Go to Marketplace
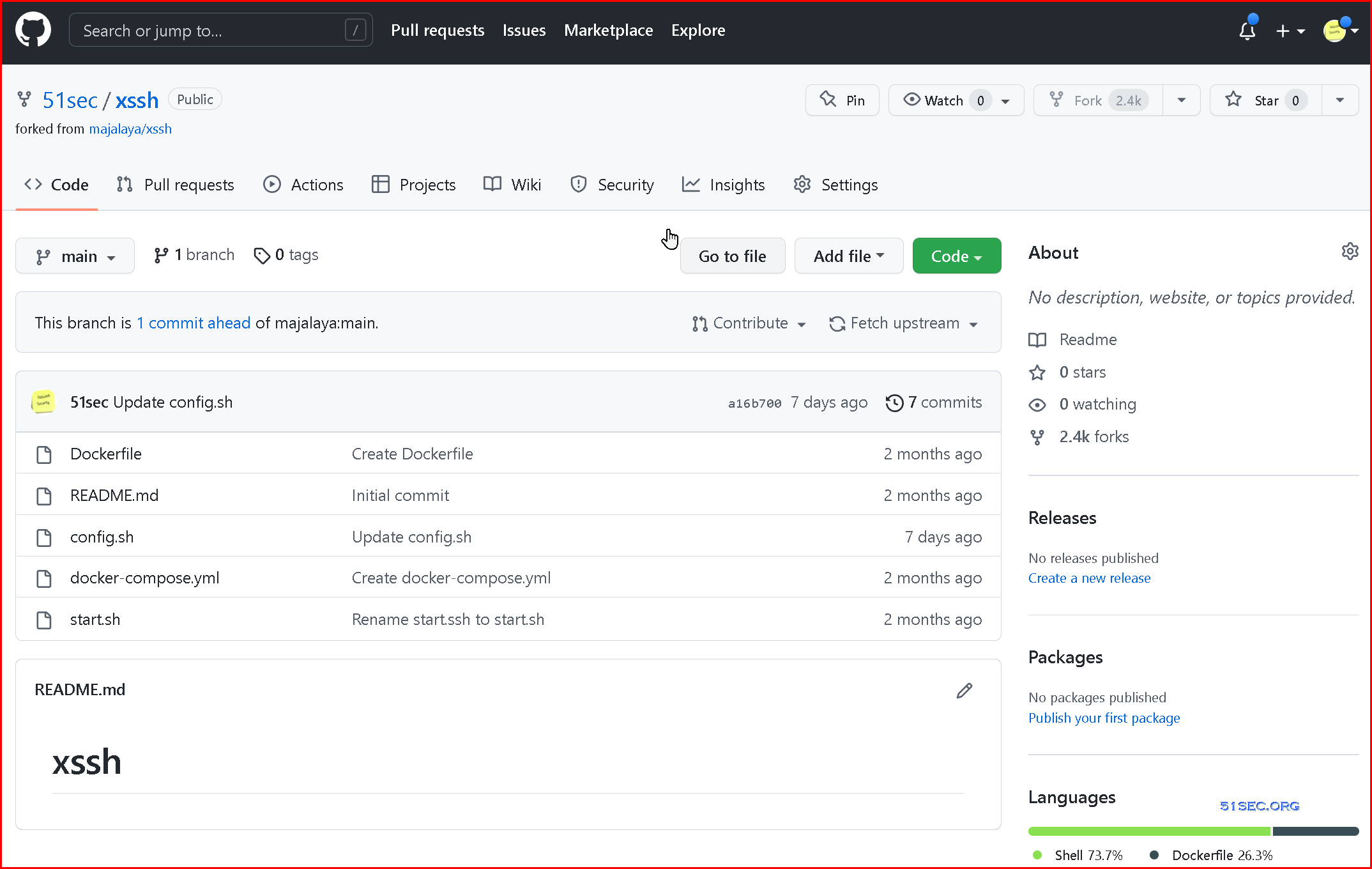Screen dimensions: 1372x869 pos(608,30)
